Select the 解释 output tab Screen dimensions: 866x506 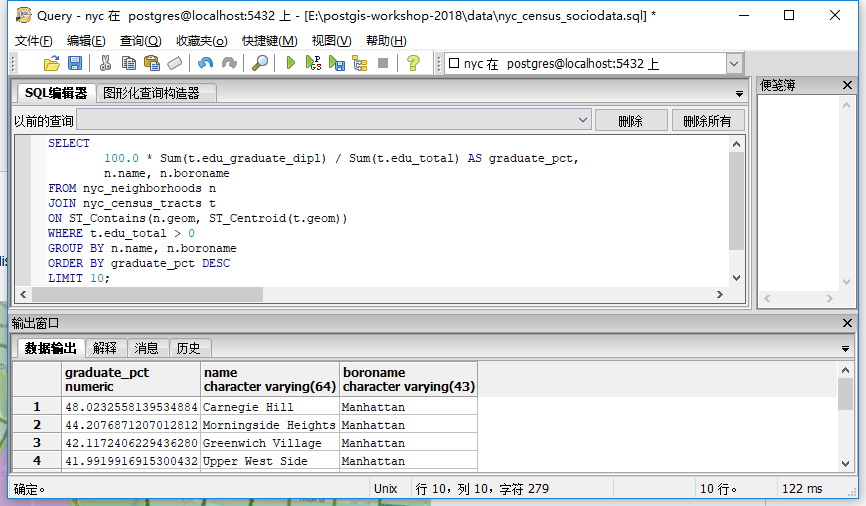105,348
